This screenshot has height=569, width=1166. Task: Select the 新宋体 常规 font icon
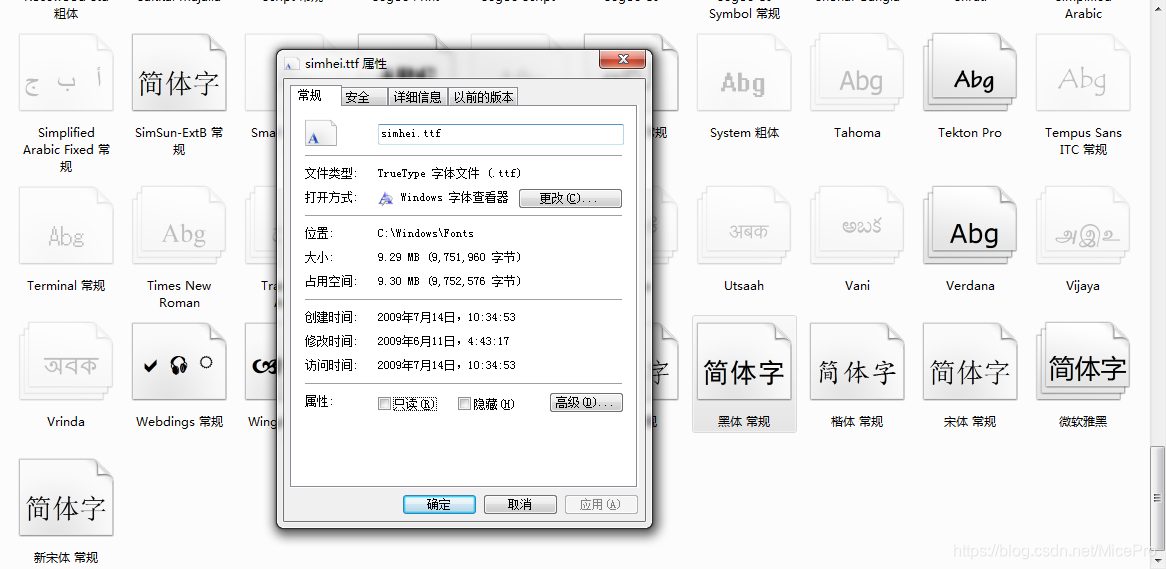click(x=66, y=498)
